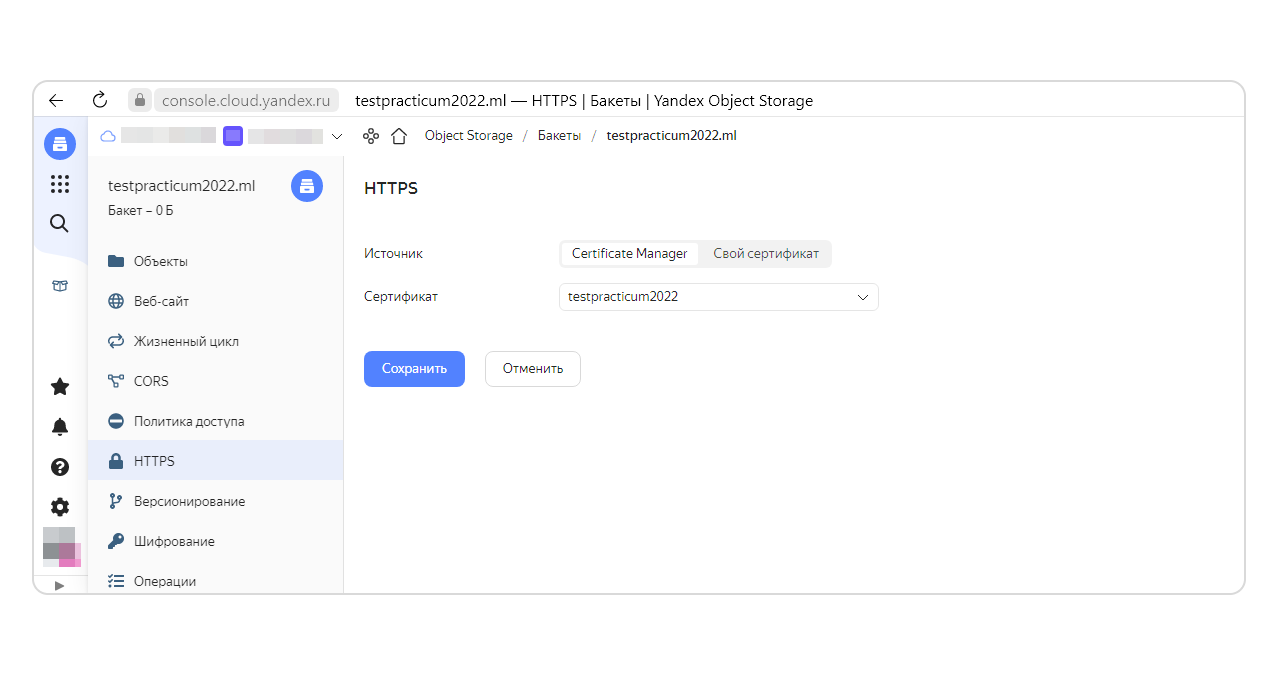Image resolution: width=1278 pixels, height=675 pixels.
Task: Open CORS section
Action: 215,381
